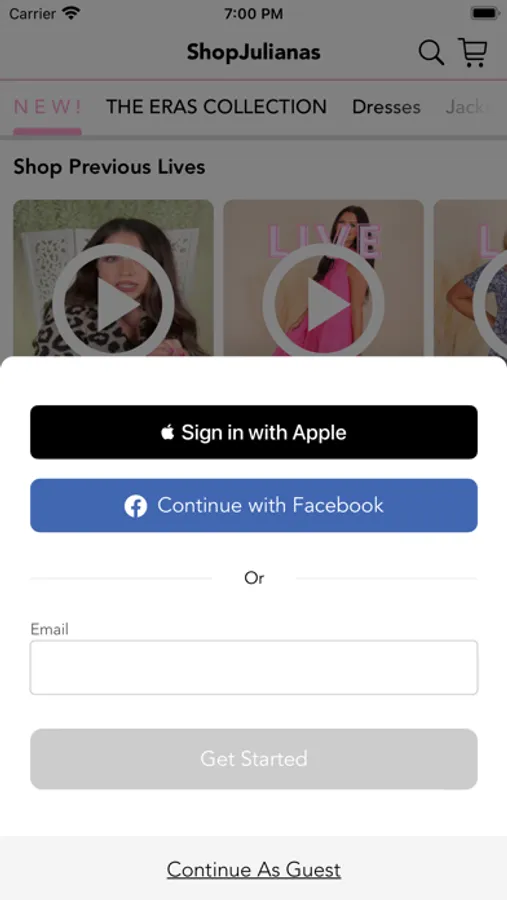Open the search magnifier icon
This screenshot has height=900, width=507.
click(x=431, y=53)
